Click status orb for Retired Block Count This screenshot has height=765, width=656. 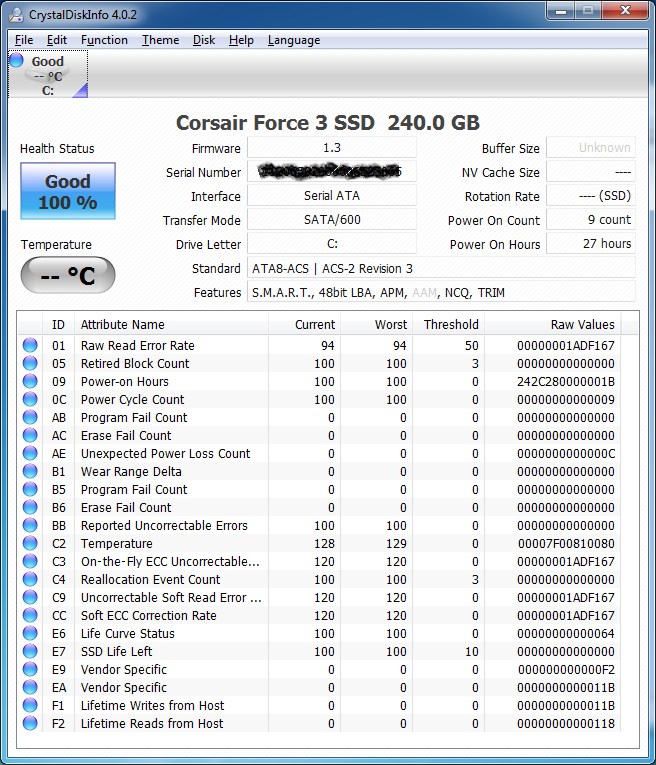pyautogui.click(x=30, y=363)
